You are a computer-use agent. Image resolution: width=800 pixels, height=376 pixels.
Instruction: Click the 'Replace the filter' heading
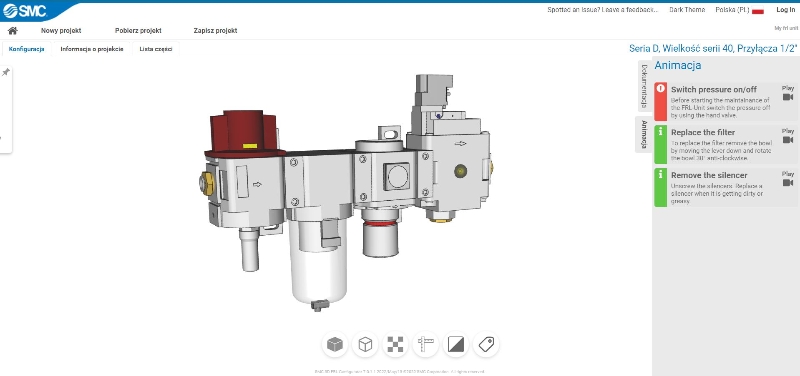pyautogui.click(x=703, y=132)
